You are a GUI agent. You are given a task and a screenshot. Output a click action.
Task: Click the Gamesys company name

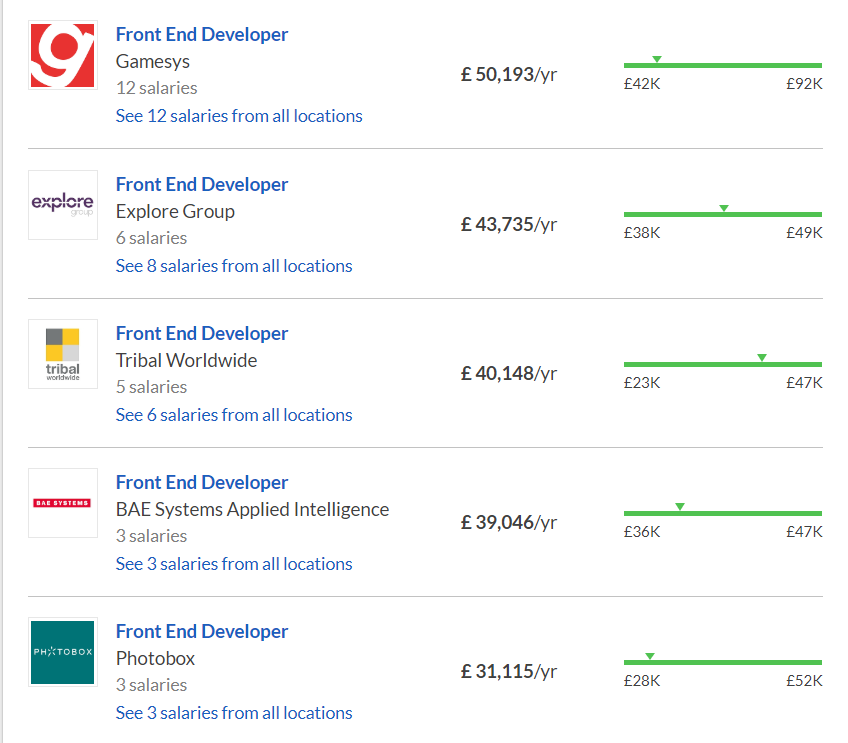[x=153, y=62]
